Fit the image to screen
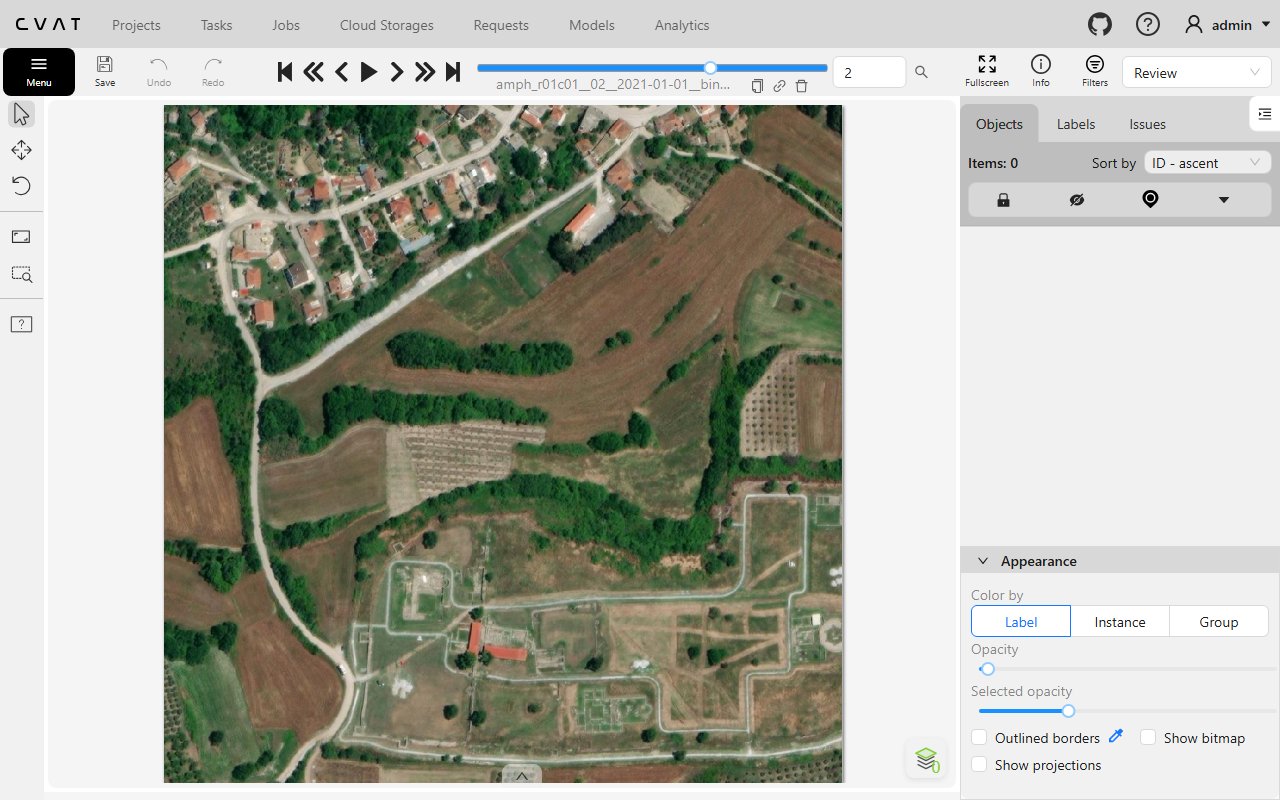This screenshot has height=800, width=1280. tap(21, 237)
